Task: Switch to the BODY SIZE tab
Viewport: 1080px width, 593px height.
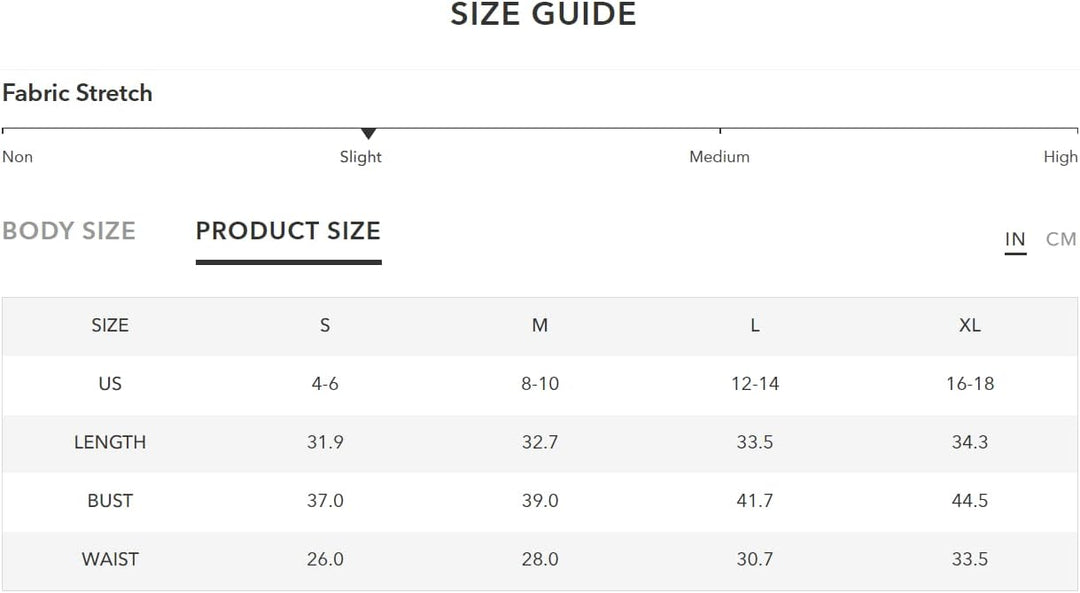Action: 68,231
